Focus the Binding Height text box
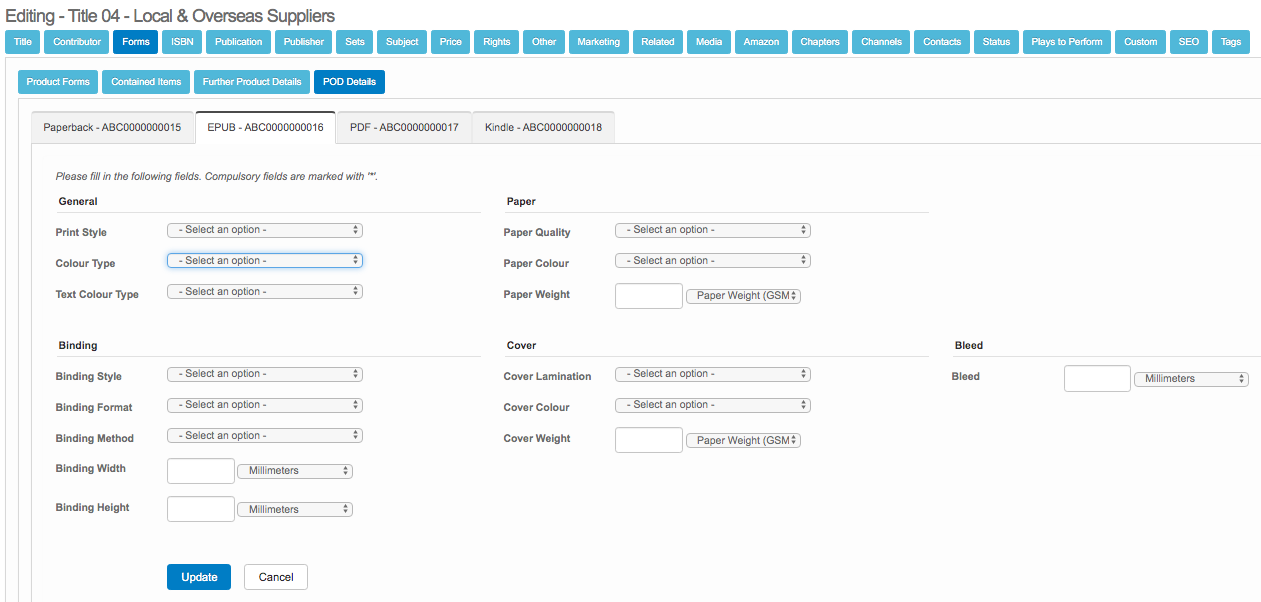 [x=200, y=509]
